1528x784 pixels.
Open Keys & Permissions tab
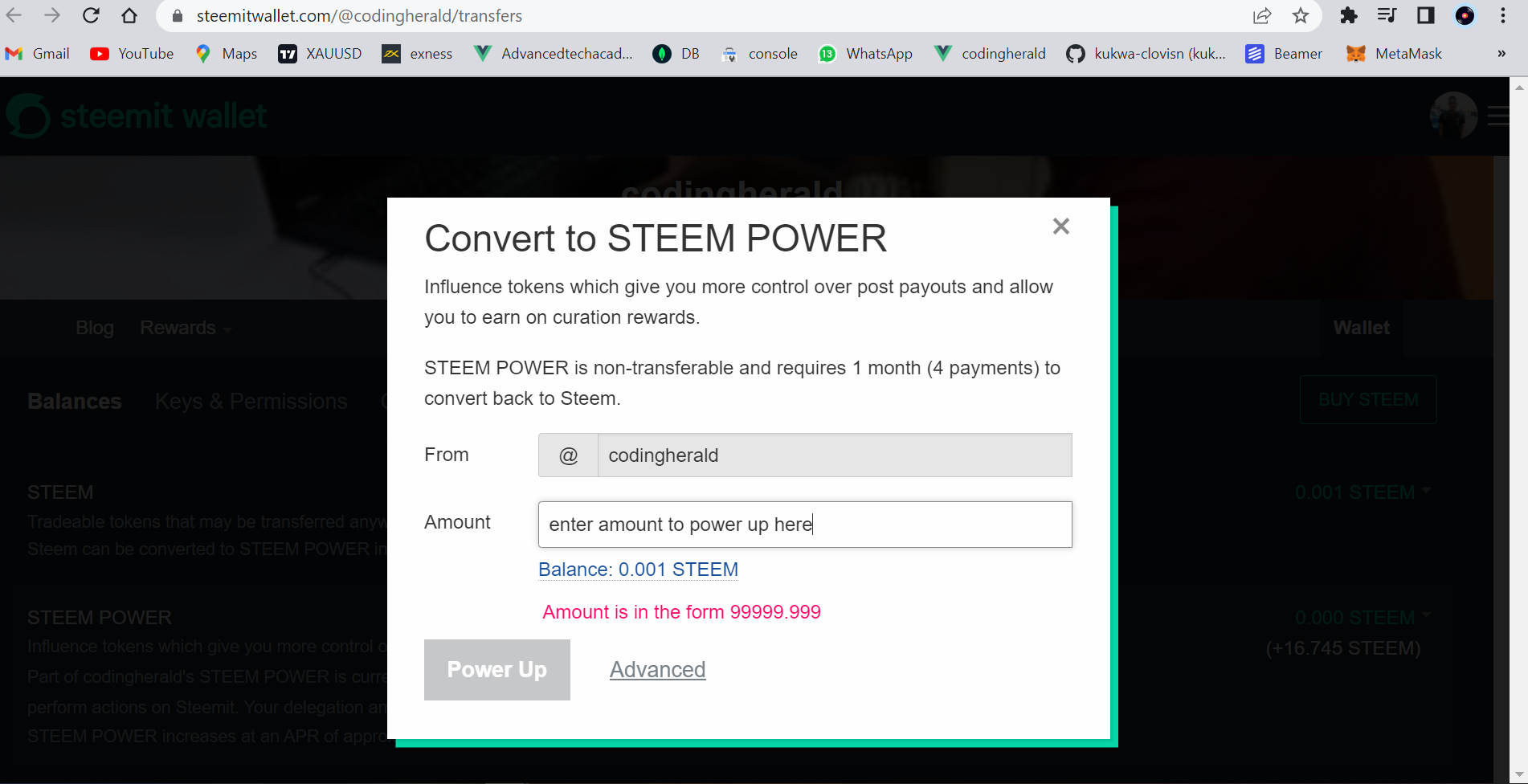point(251,401)
